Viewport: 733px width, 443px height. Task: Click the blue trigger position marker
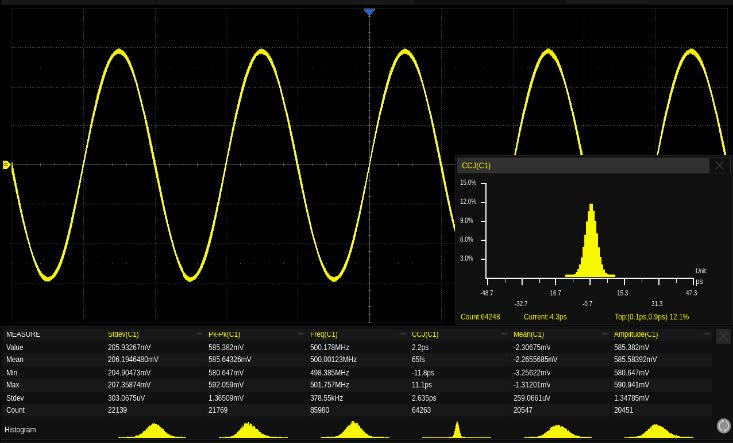(369, 12)
